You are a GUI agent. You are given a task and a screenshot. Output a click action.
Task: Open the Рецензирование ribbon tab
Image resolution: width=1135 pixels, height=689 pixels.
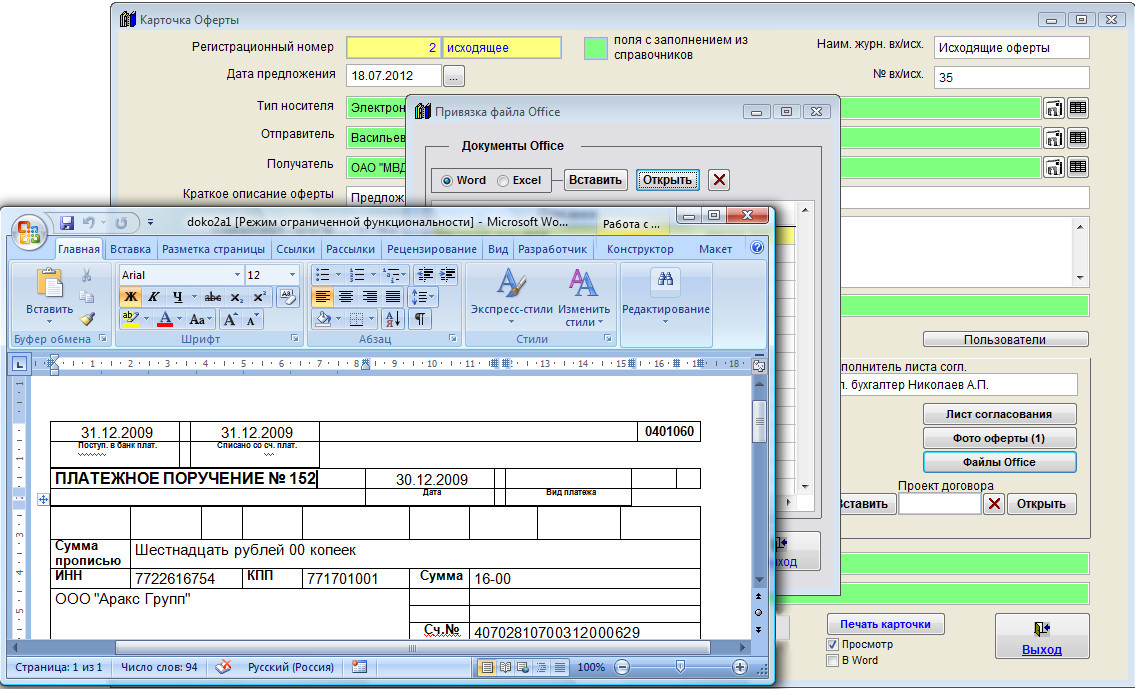(x=431, y=249)
